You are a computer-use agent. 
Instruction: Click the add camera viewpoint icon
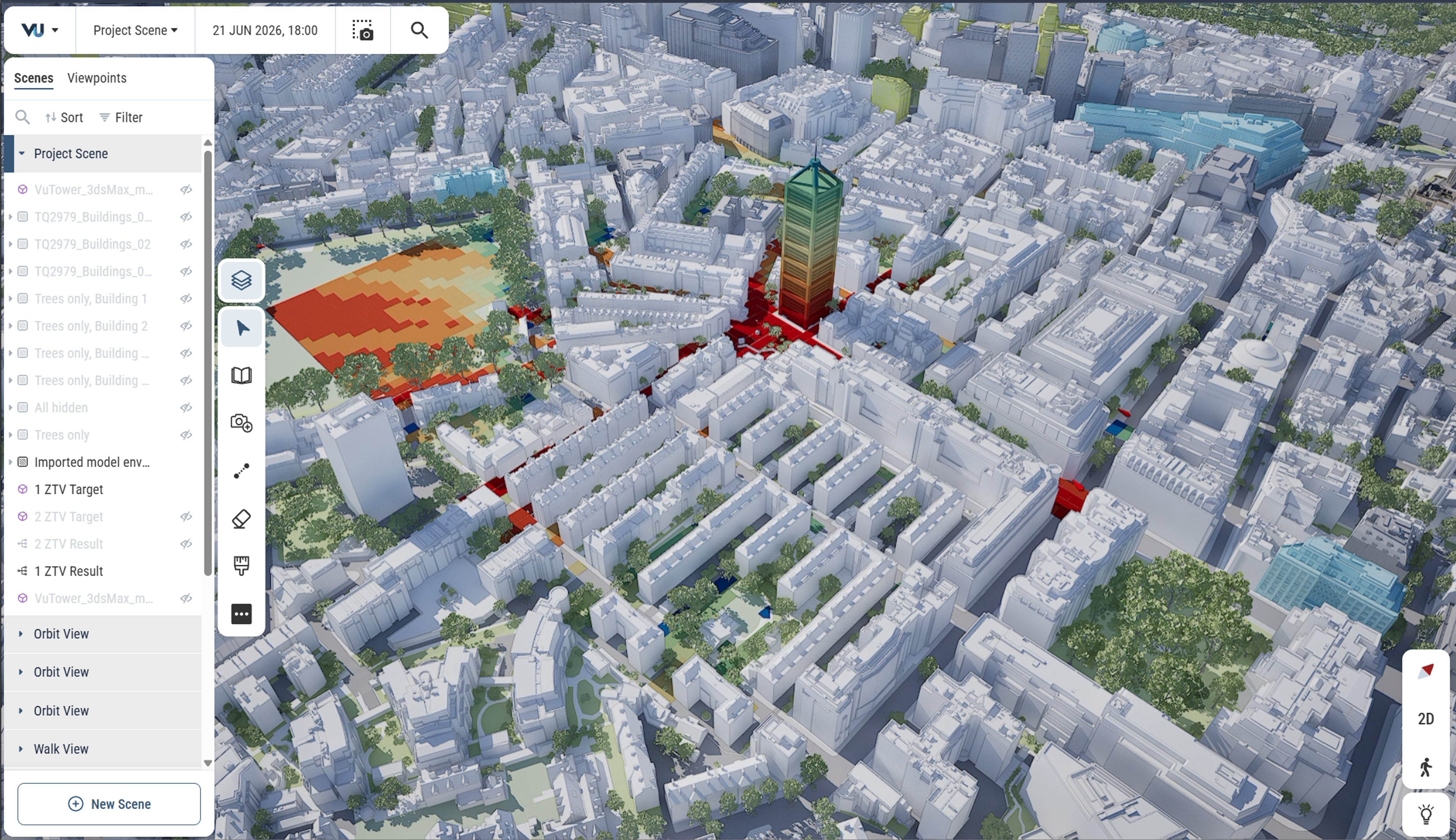click(241, 423)
